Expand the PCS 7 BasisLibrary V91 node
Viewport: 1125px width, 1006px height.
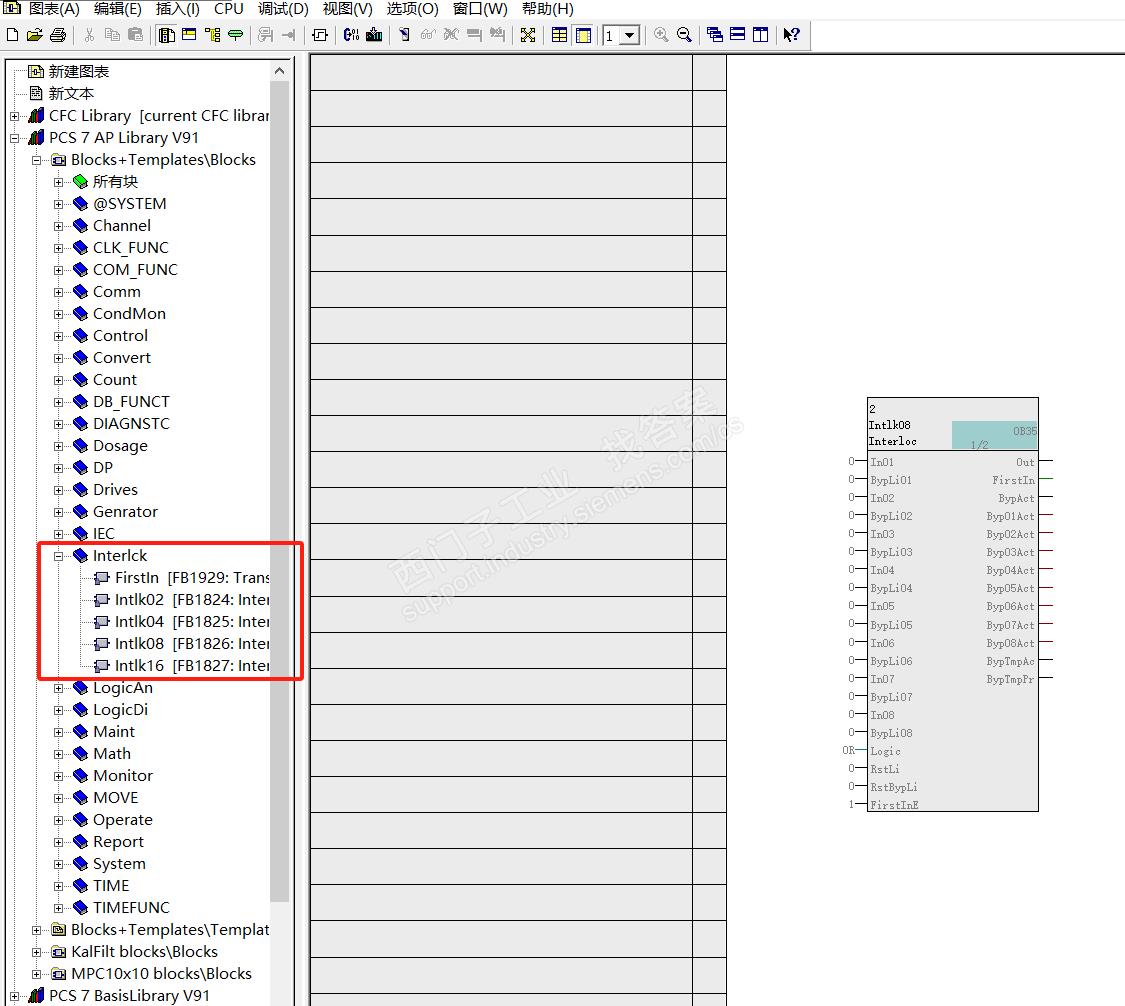[x=14, y=996]
